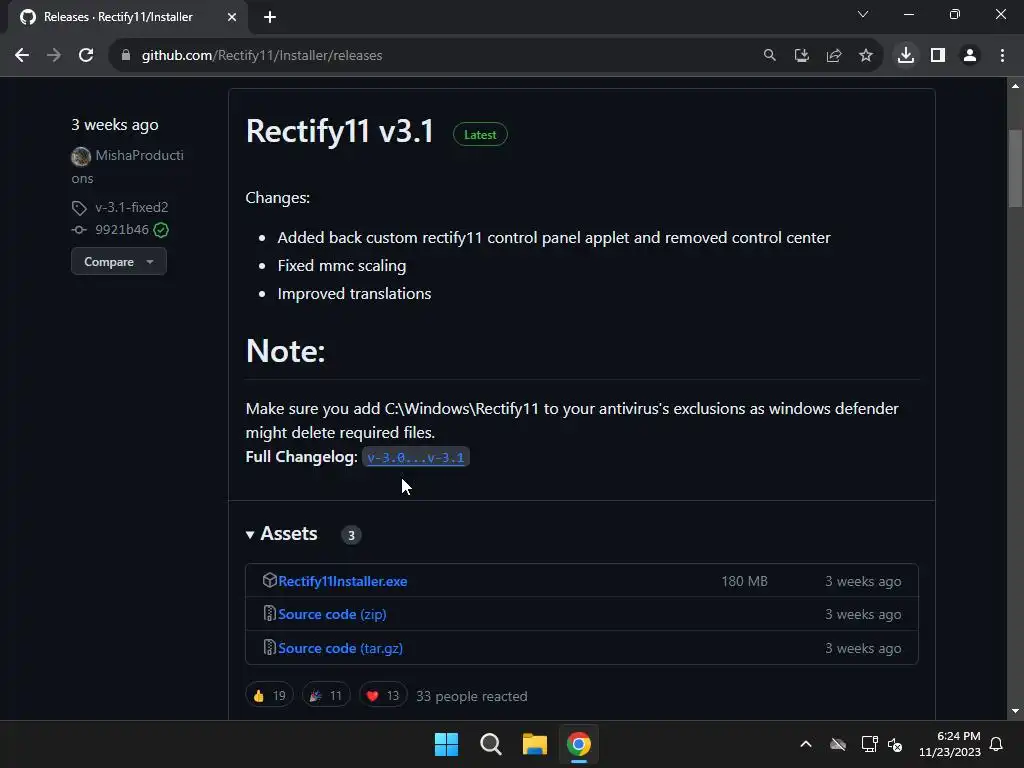
Task: Open the network tray icon
Action: tap(869, 744)
